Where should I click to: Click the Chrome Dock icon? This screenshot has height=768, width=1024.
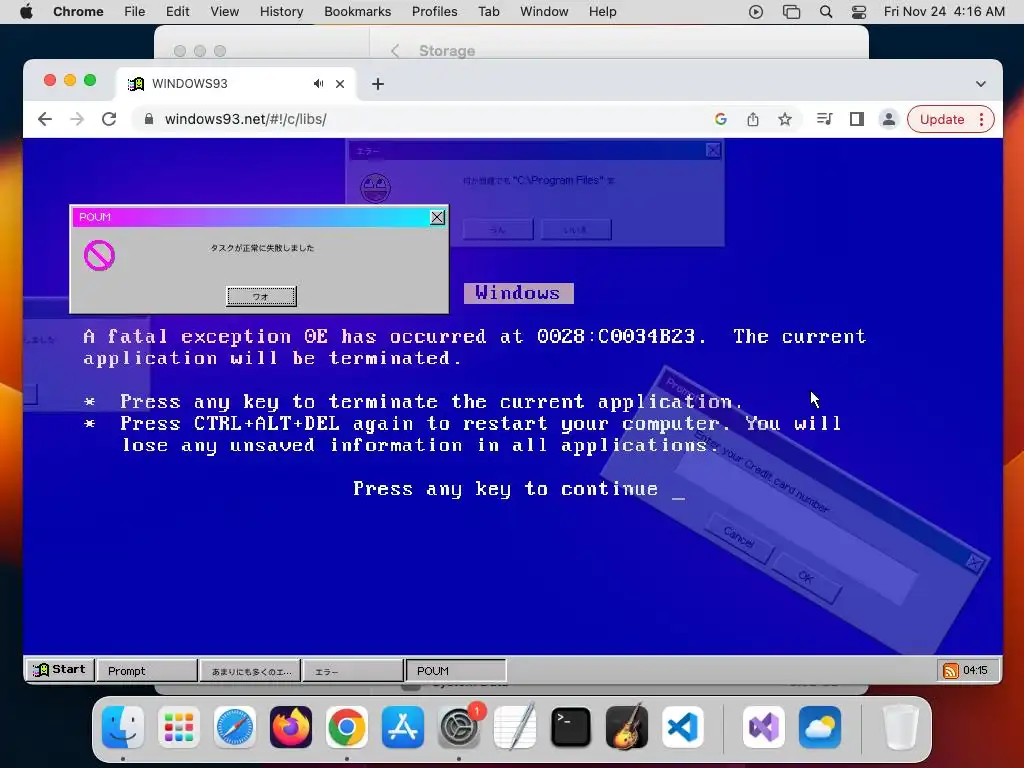point(347,727)
